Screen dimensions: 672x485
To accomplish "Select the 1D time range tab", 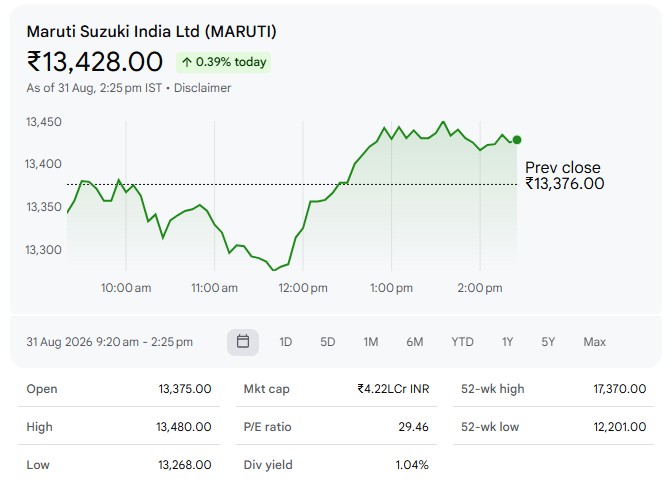I will click(x=285, y=342).
